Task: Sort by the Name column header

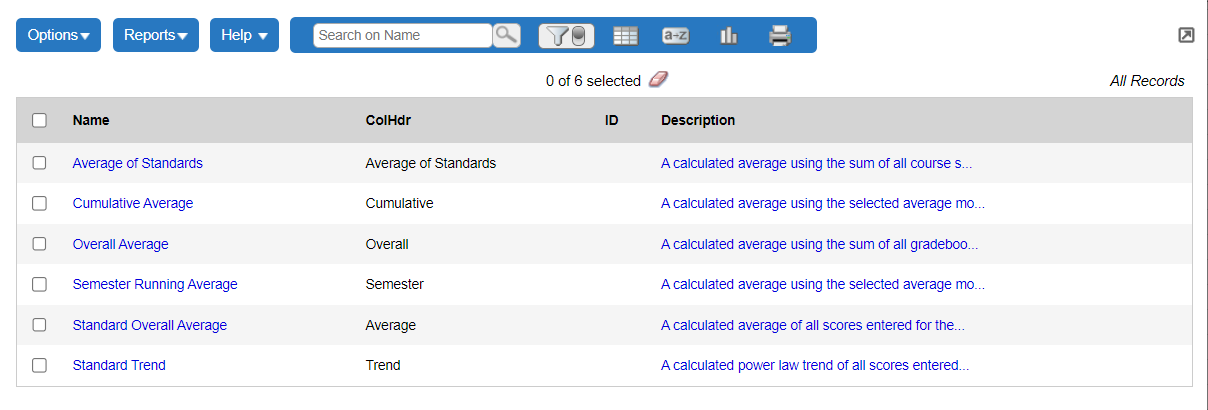Action: point(91,120)
